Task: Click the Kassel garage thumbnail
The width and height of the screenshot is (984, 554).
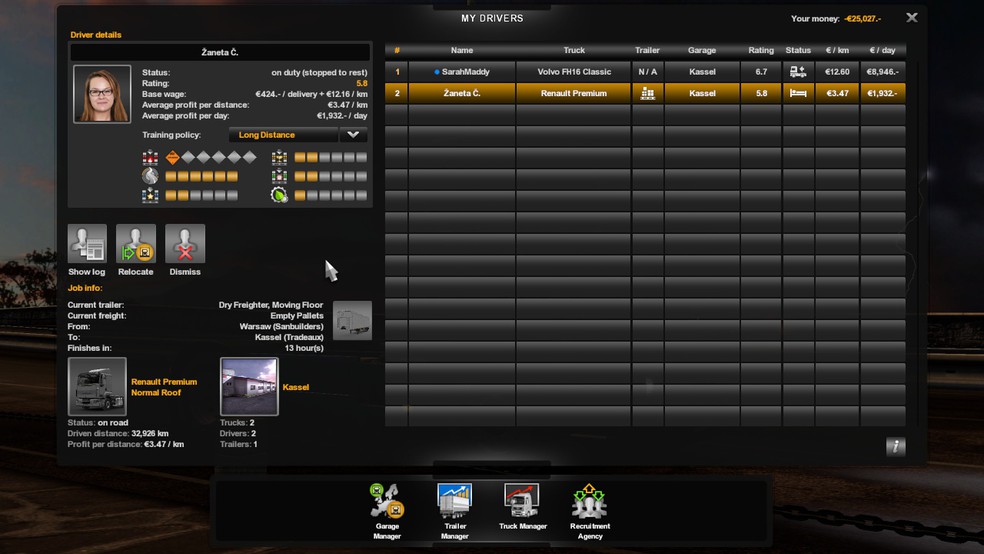Action: point(249,386)
